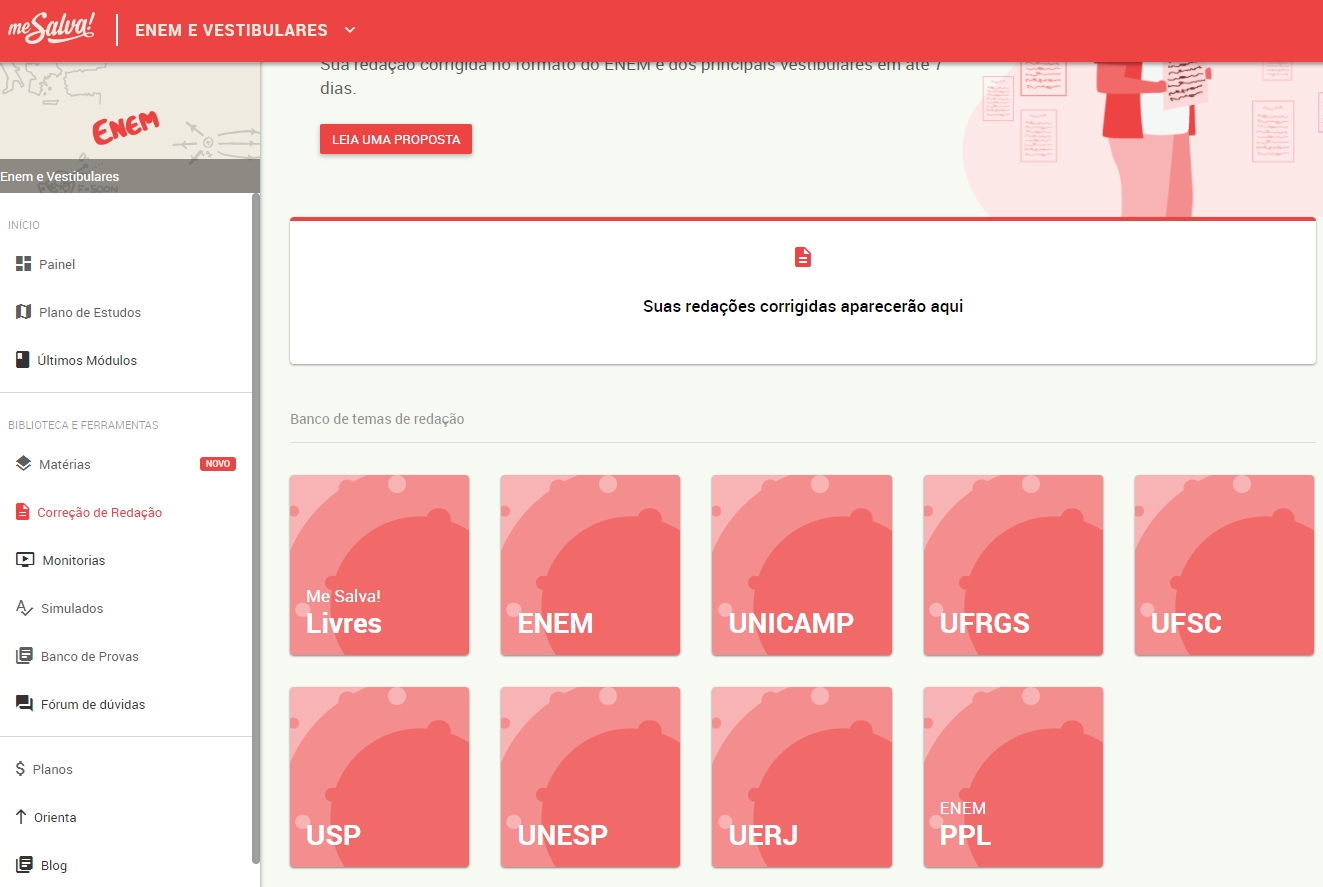Click the Correção de Redação document icon
Viewport: 1323px width, 887px height.
(23, 512)
